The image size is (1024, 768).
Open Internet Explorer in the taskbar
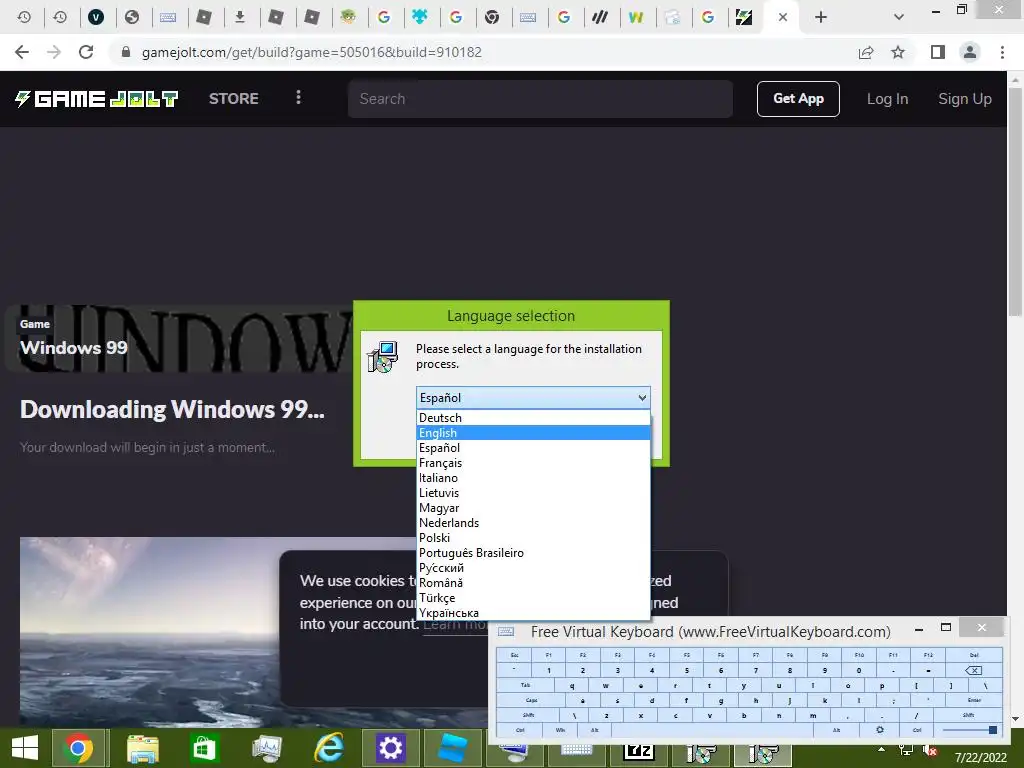[329, 748]
